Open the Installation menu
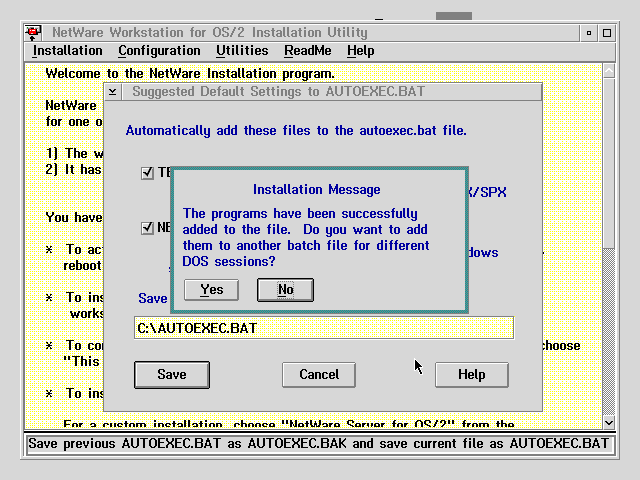The image size is (640, 480). coord(68,51)
